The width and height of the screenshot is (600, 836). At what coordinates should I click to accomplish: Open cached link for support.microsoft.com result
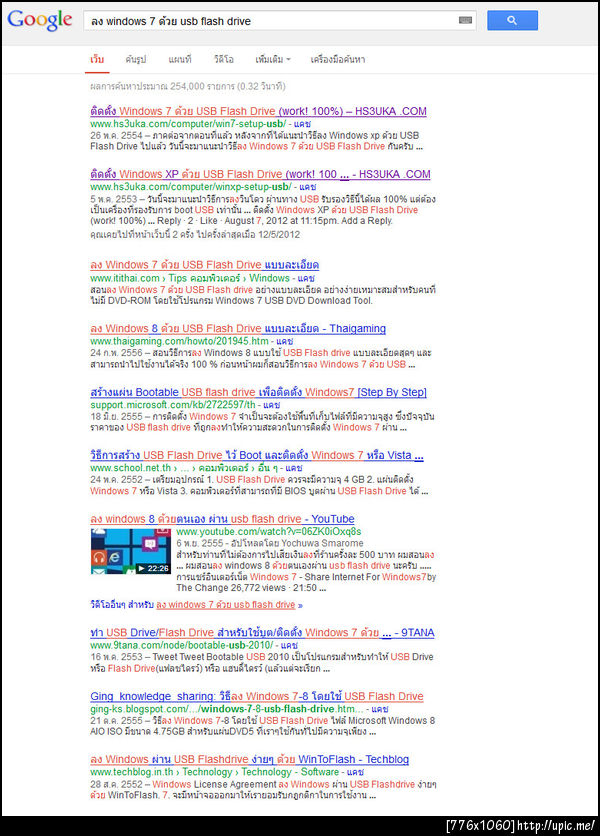click(271, 405)
